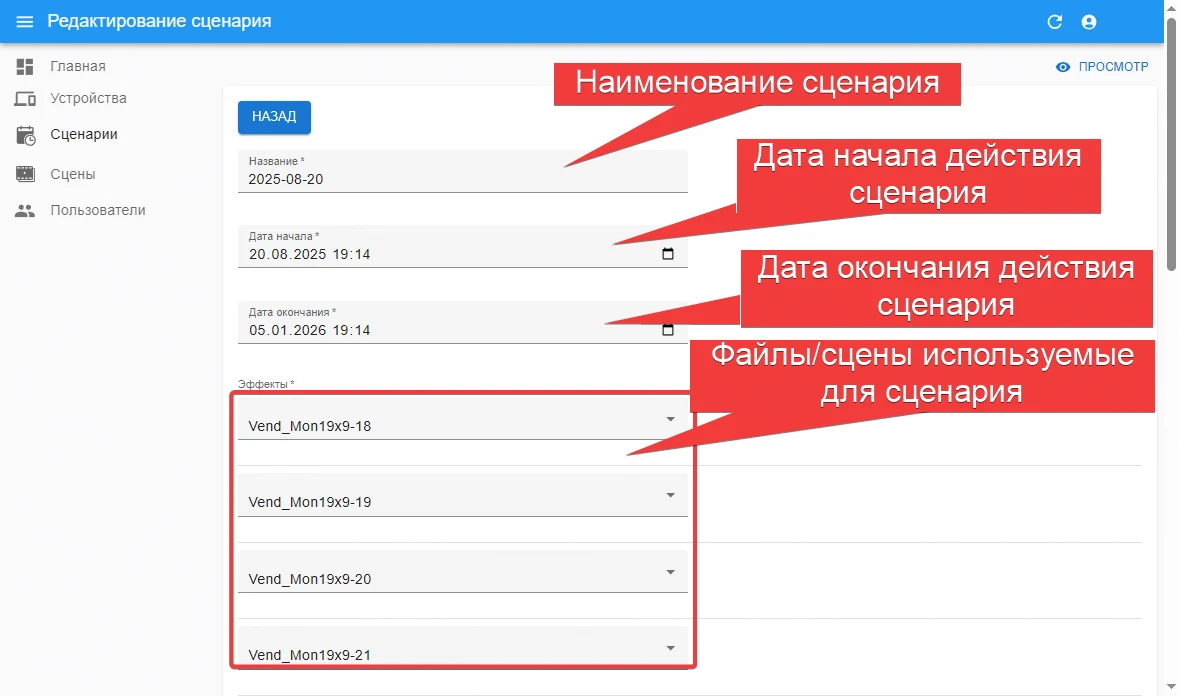The image size is (1179, 696).
Task: Click the Пользователи people icon
Action: click(25, 211)
